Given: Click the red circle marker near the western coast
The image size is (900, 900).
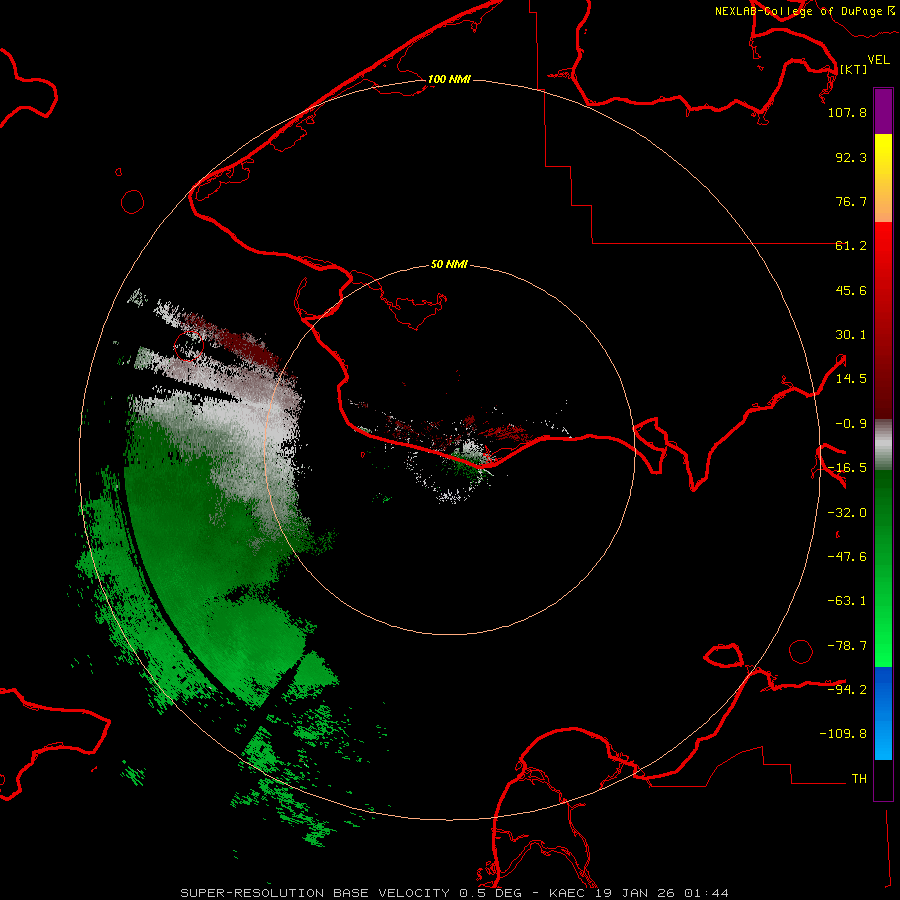Looking at the screenshot, I should (133, 201).
